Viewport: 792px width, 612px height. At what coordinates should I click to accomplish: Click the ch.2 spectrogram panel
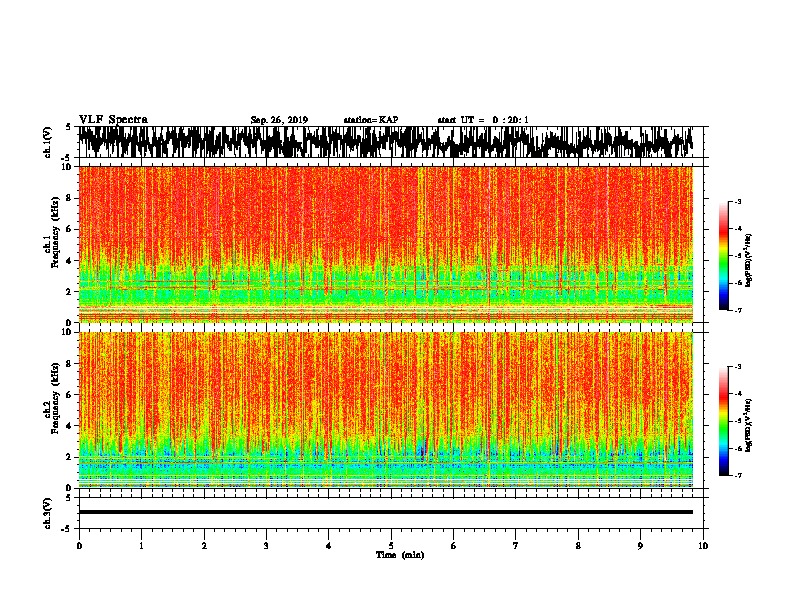point(386,410)
